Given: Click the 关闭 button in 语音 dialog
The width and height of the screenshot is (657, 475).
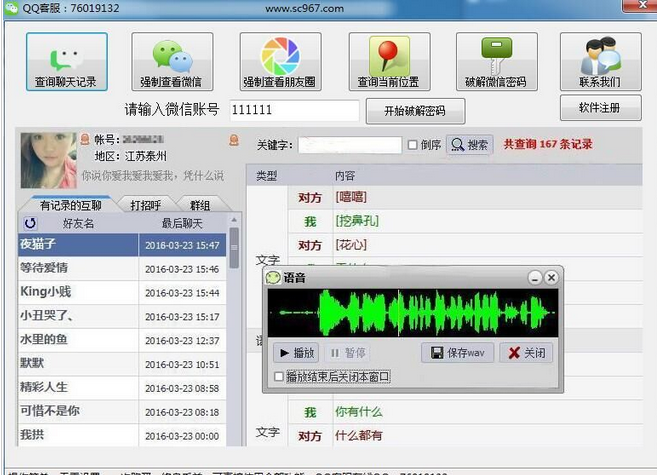Looking at the screenshot, I should (x=526, y=353).
